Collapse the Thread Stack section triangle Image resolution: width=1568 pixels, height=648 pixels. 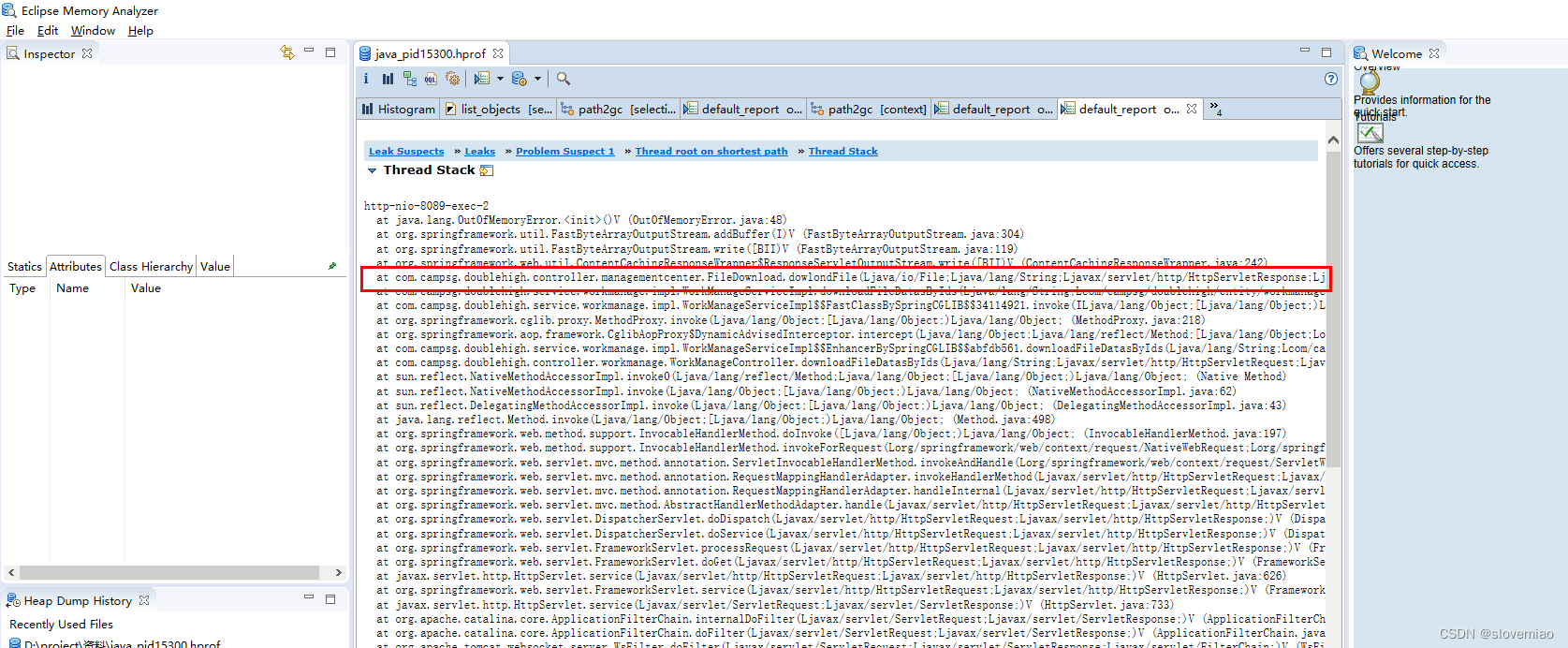(372, 170)
